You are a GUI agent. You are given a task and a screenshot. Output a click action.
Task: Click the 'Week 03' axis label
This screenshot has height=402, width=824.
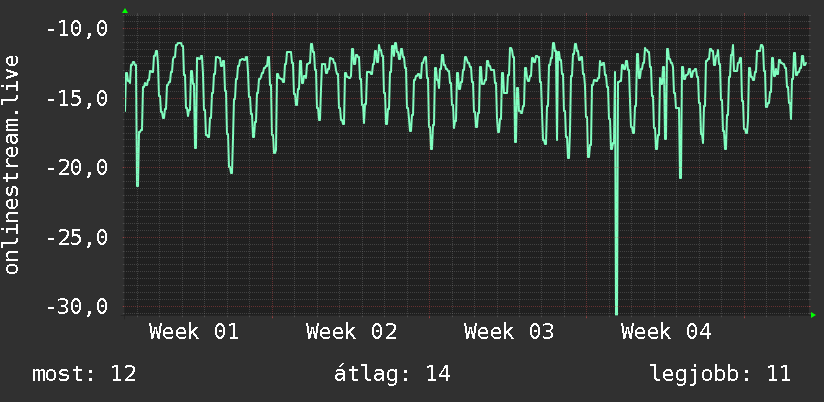[x=509, y=332]
